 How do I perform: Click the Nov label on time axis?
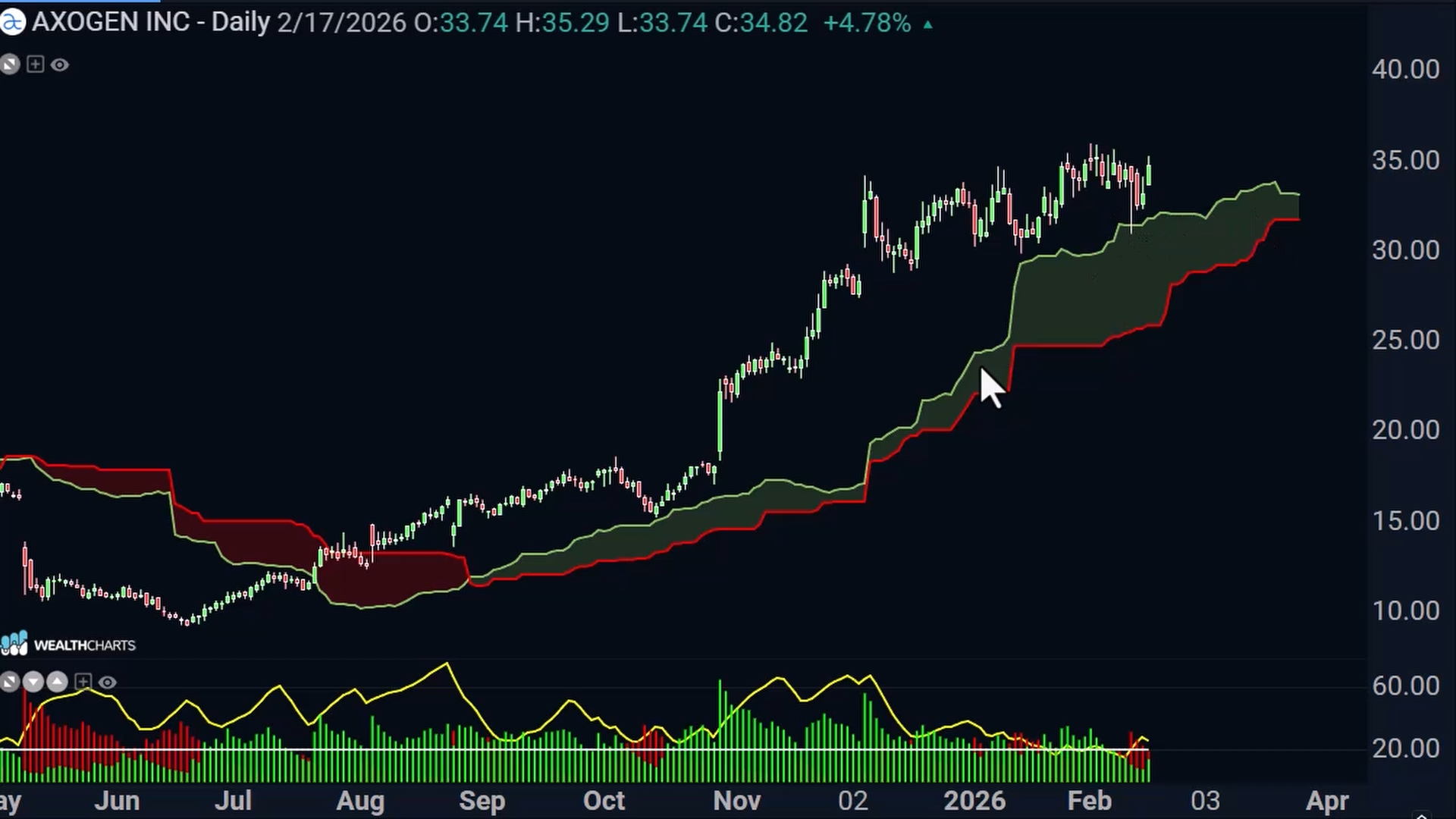point(737,801)
